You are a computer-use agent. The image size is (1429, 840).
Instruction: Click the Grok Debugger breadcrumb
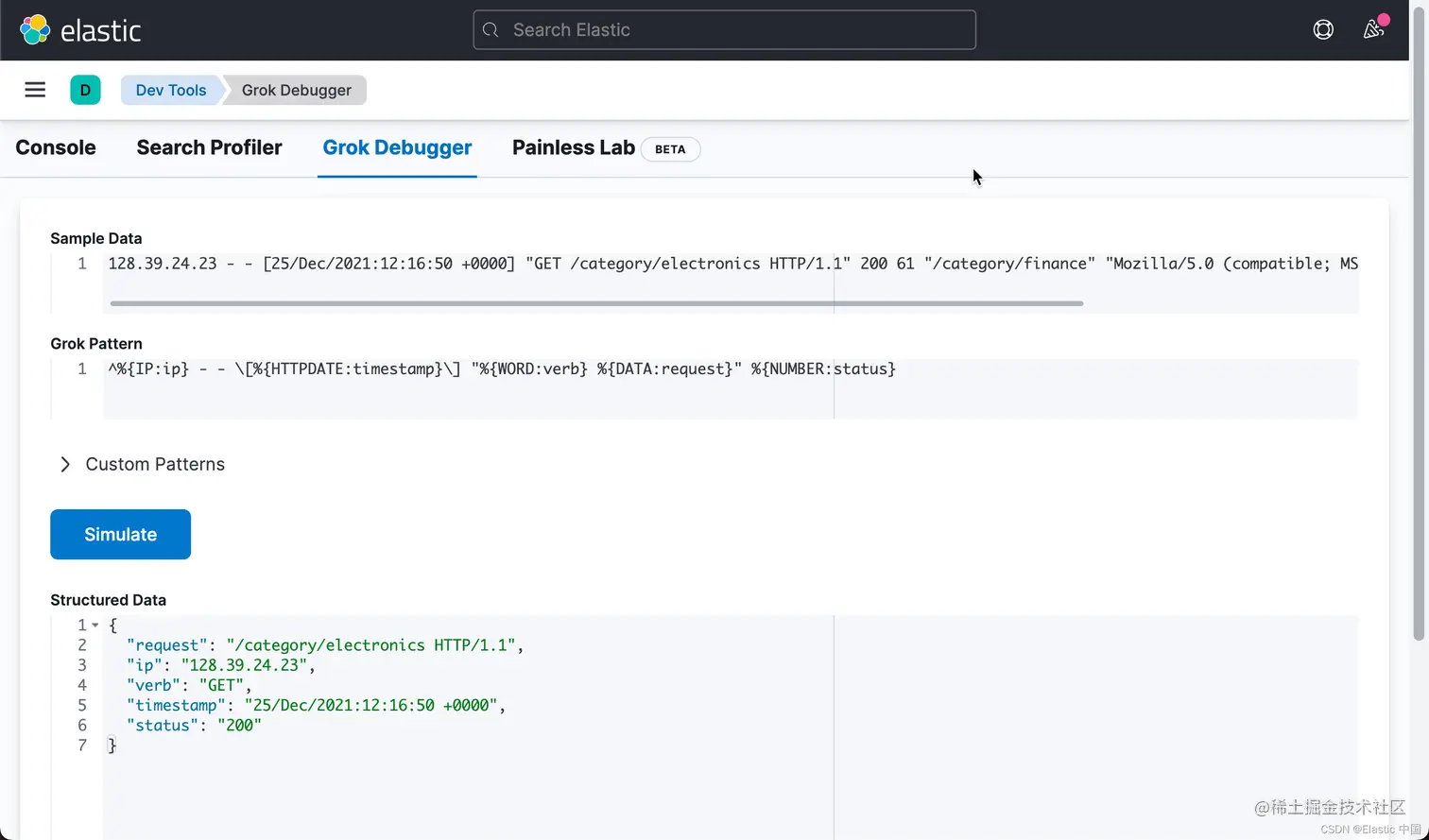click(x=296, y=90)
